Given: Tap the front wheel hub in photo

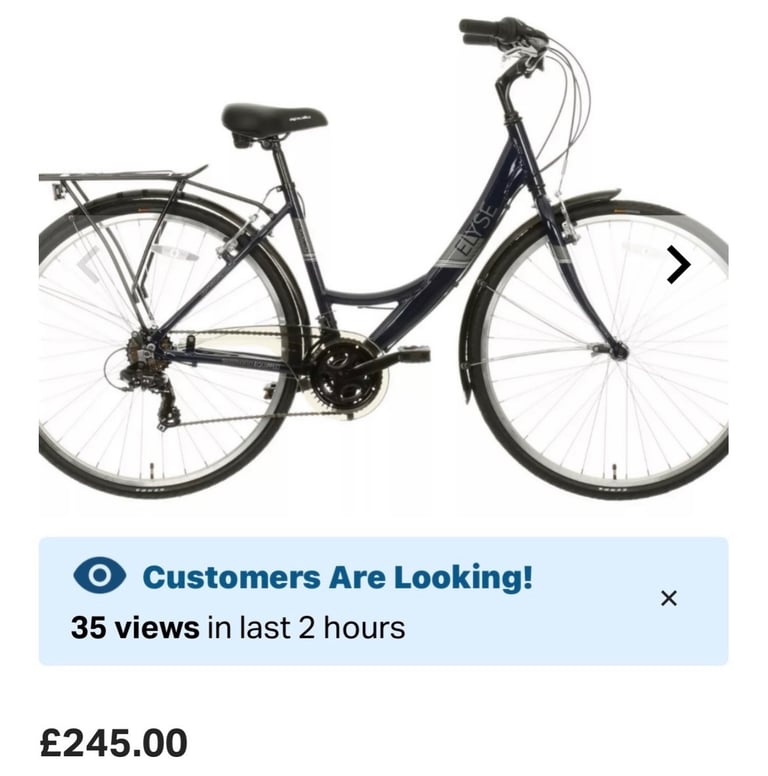Looking at the screenshot, I should click(619, 352).
